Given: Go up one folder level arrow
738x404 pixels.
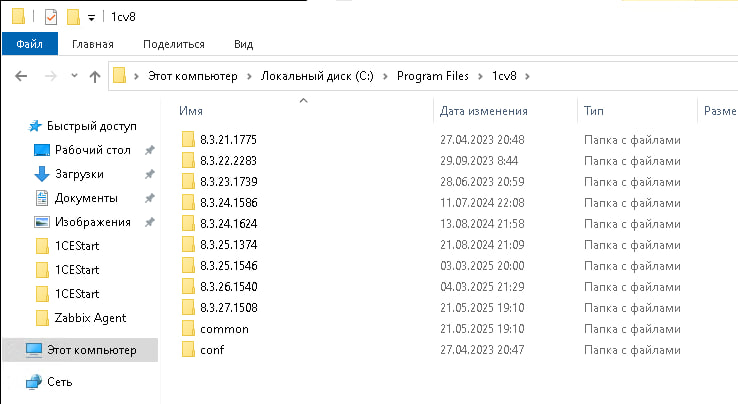Looking at the screenshot, I should (x=95, y=76).
